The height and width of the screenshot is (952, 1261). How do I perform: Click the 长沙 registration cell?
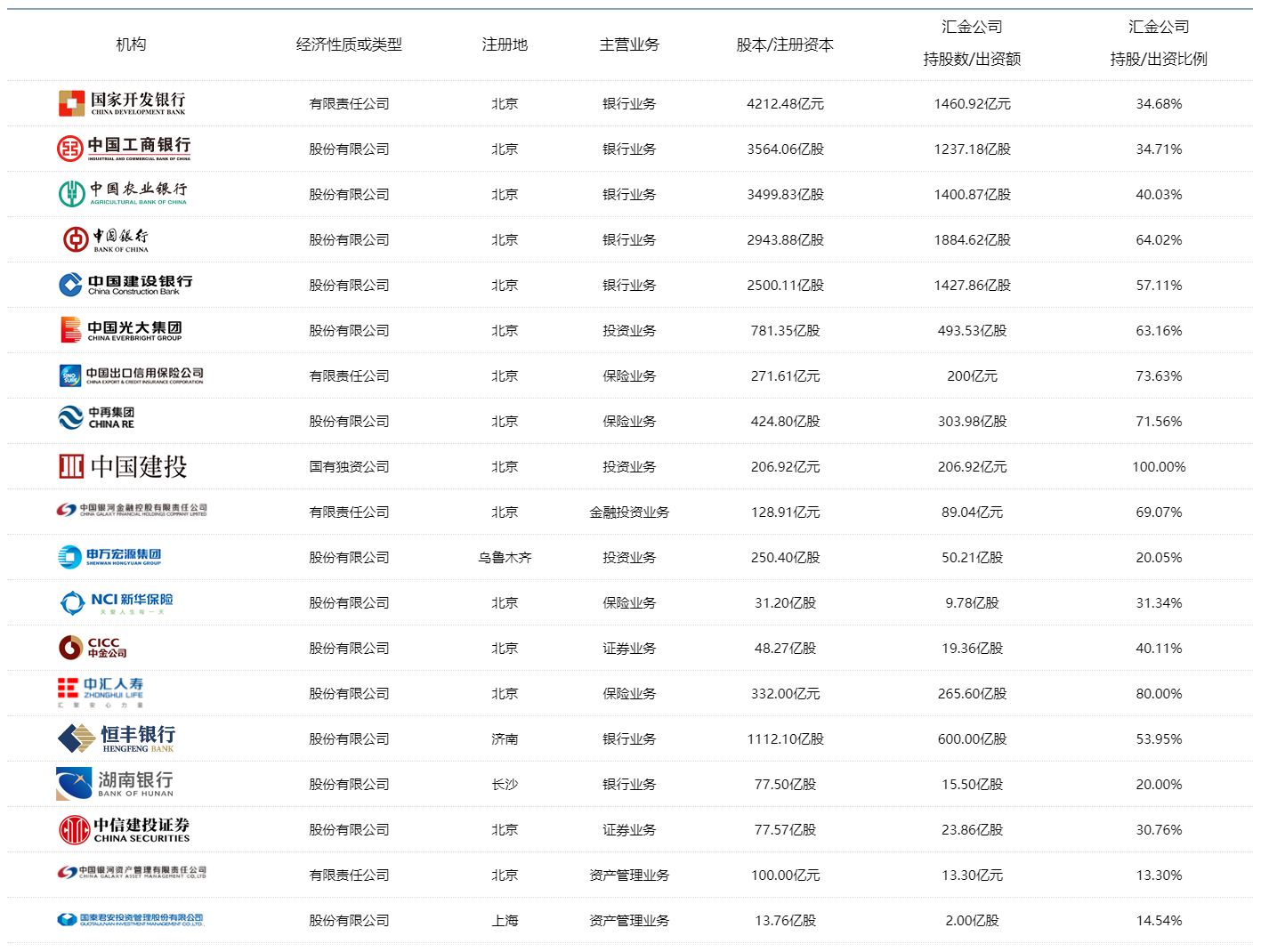click(505, 785)
